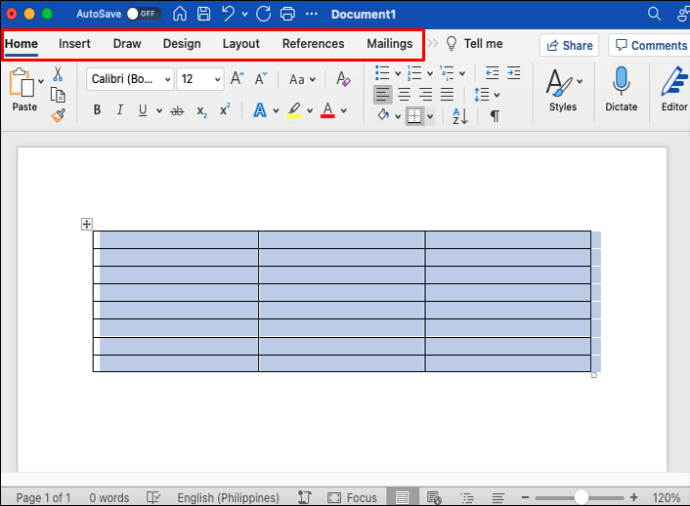Image resolution: width=690 pixels, height=506 pixels.
Task: Open the Comments button
Action: (649, 45)
